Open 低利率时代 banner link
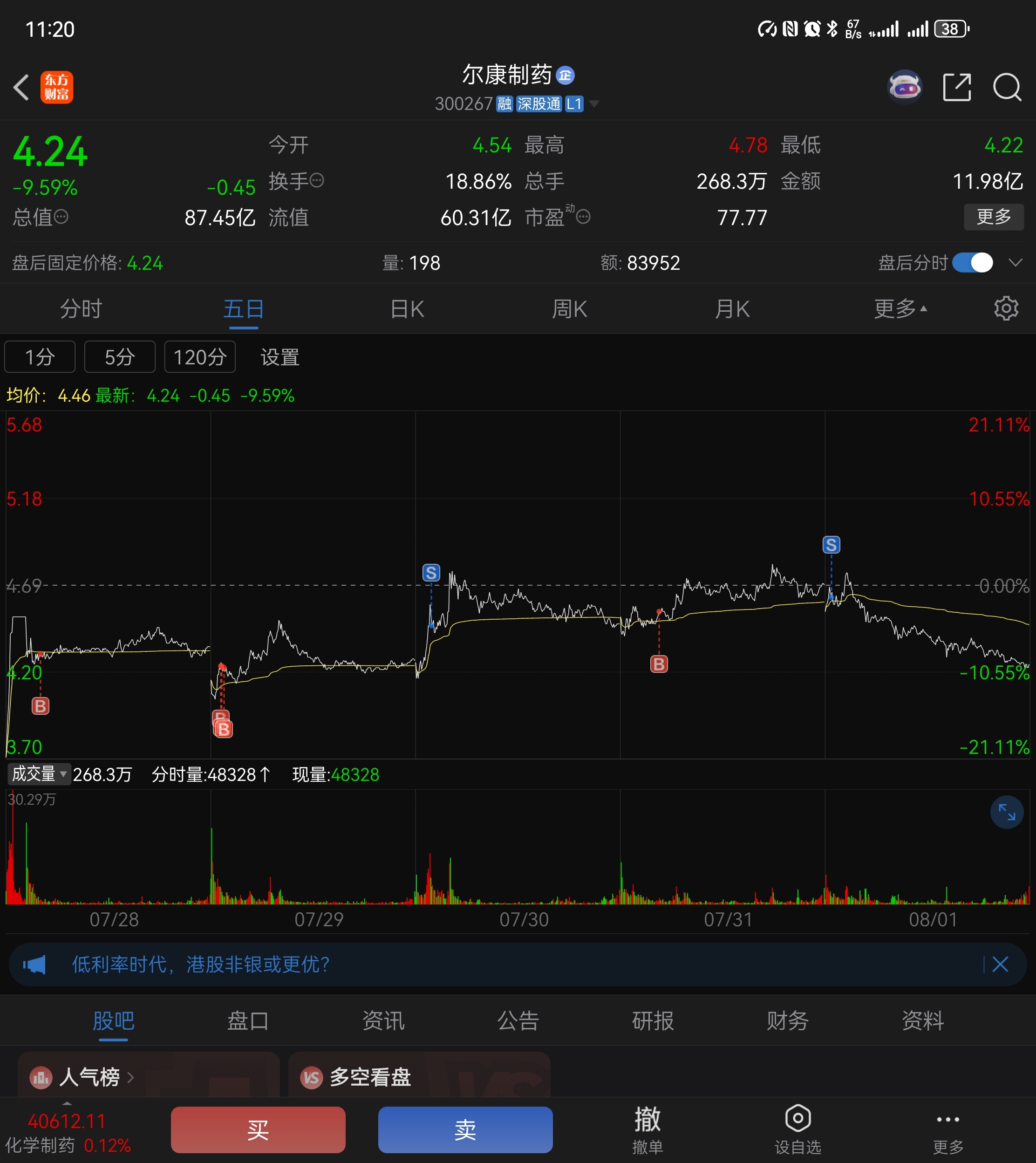Viewport: 1036px width, 1163px height. (200, 965)
